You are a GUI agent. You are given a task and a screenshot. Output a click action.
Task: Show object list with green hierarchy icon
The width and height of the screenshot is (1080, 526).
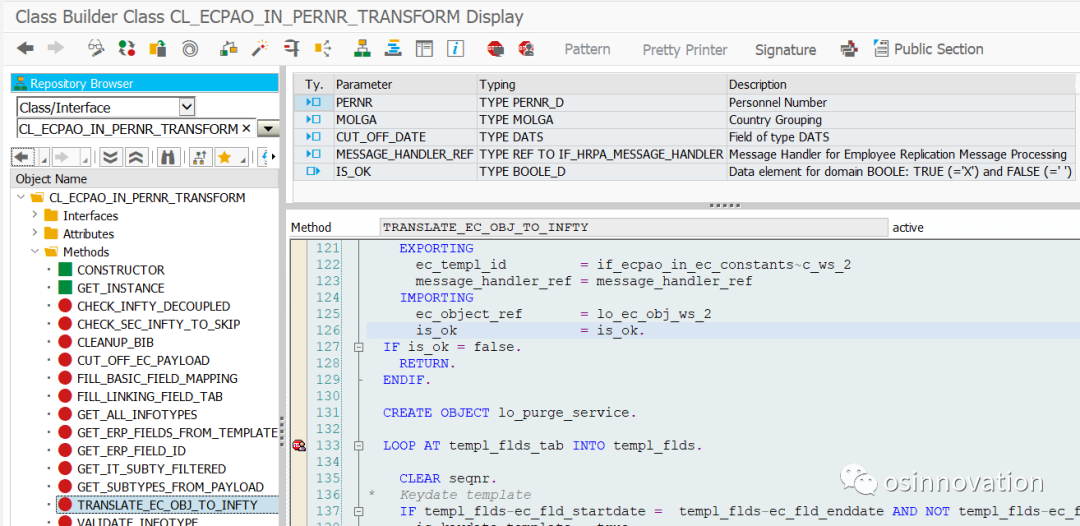coord(362,48)
